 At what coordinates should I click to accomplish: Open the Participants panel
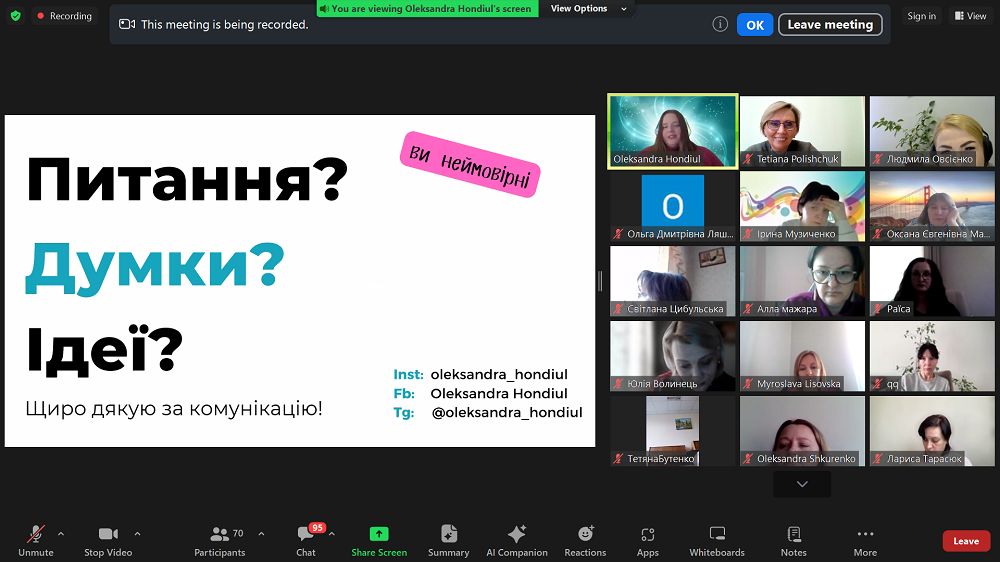point(220,540)
